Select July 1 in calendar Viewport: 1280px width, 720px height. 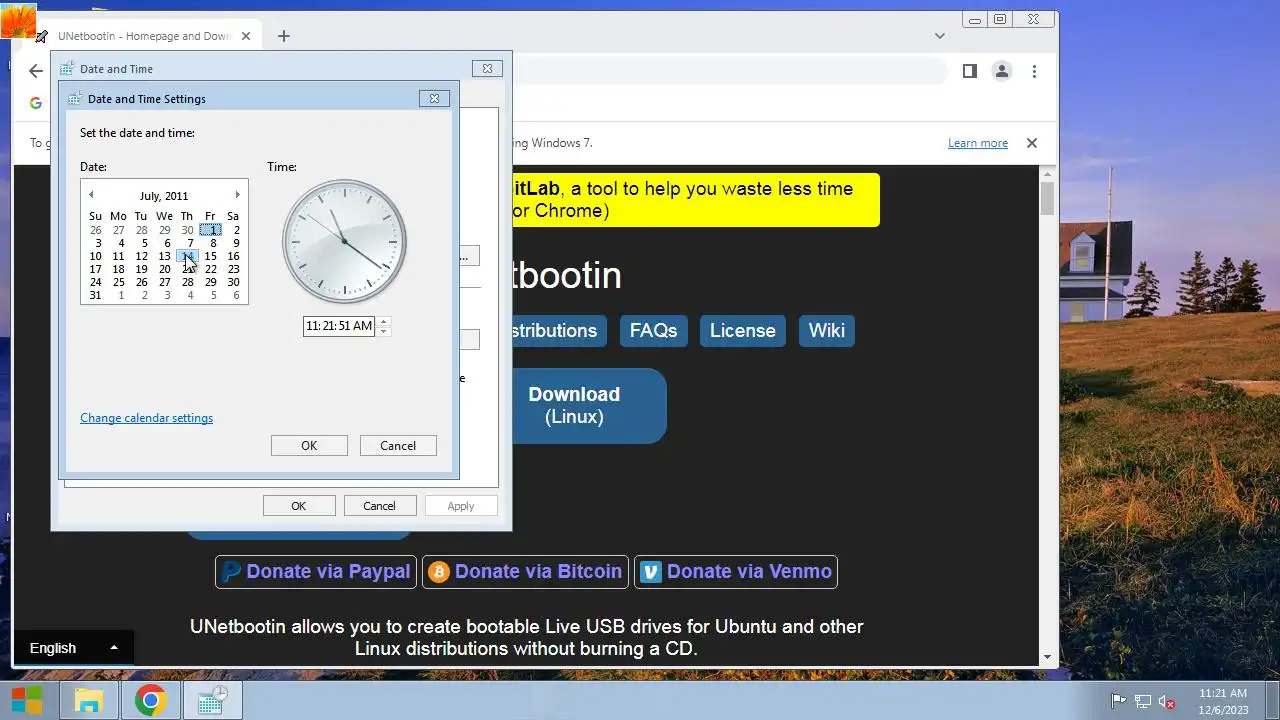tap(210, 230)
